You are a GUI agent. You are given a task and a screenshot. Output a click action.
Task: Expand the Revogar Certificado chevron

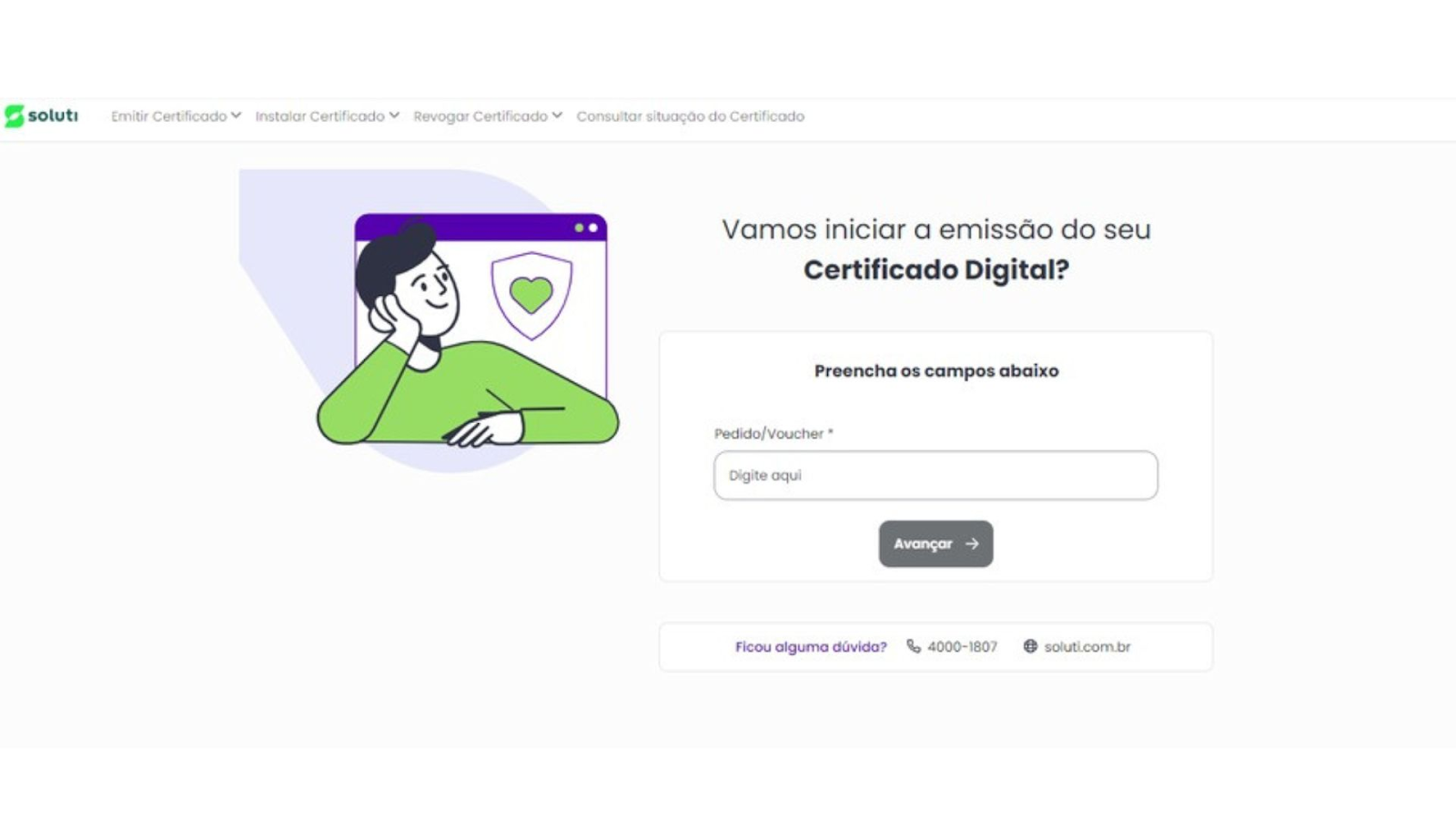[557, 116]
